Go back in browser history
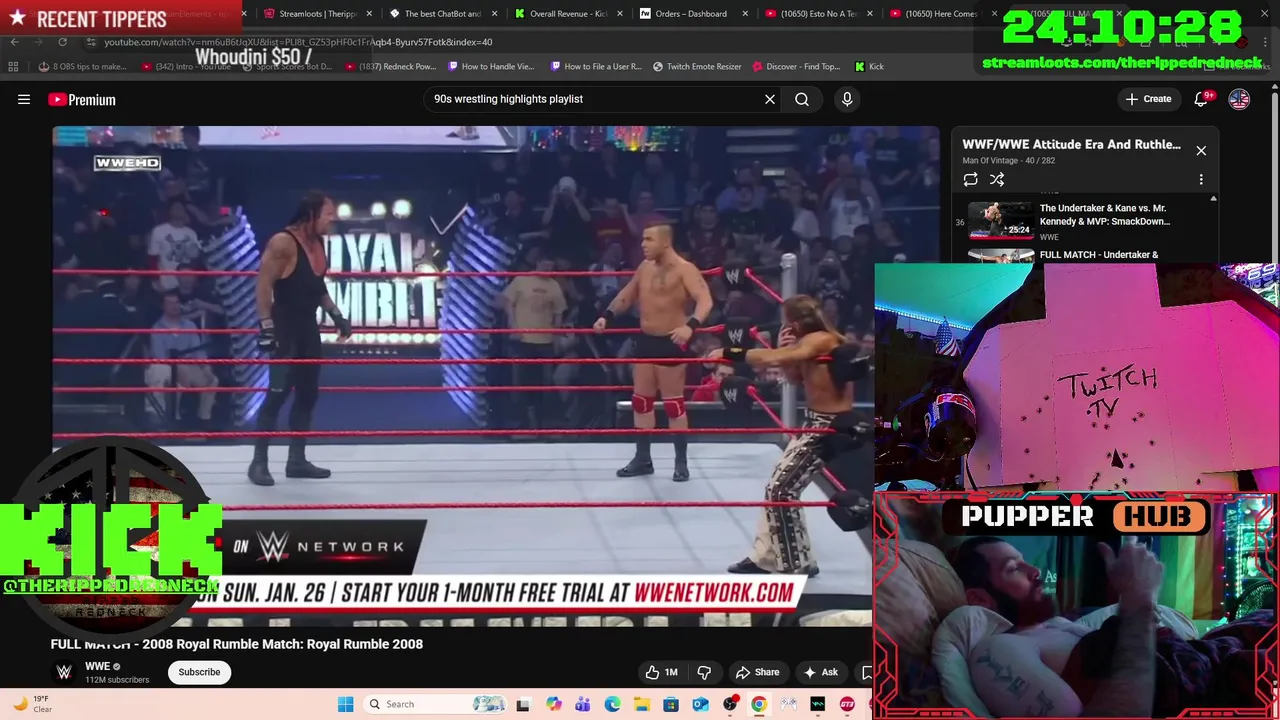1280x720 pixels. 14,42
